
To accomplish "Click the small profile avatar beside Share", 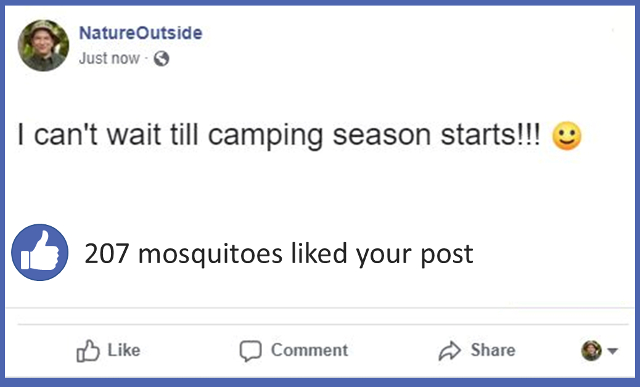I will click(x=591, y=350).
